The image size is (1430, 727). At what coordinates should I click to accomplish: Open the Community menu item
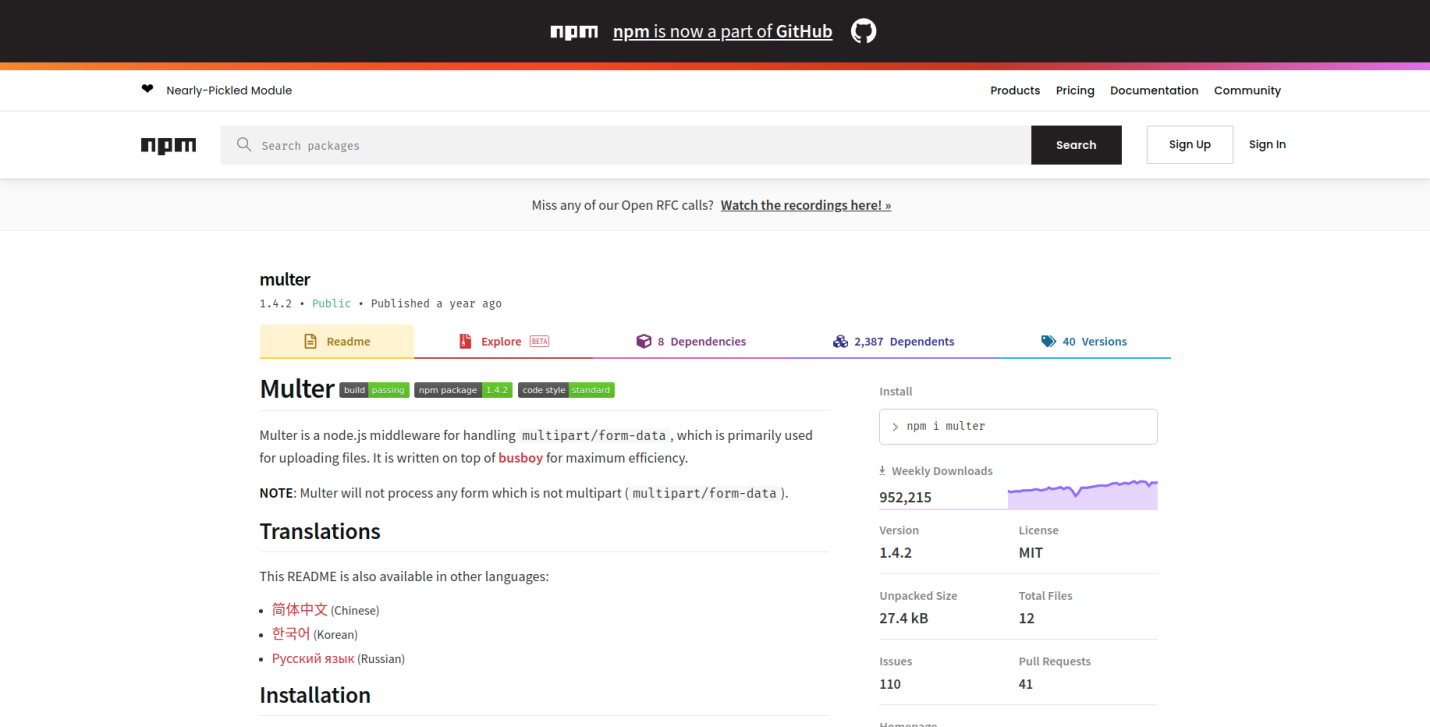(x=1247, y=90)
